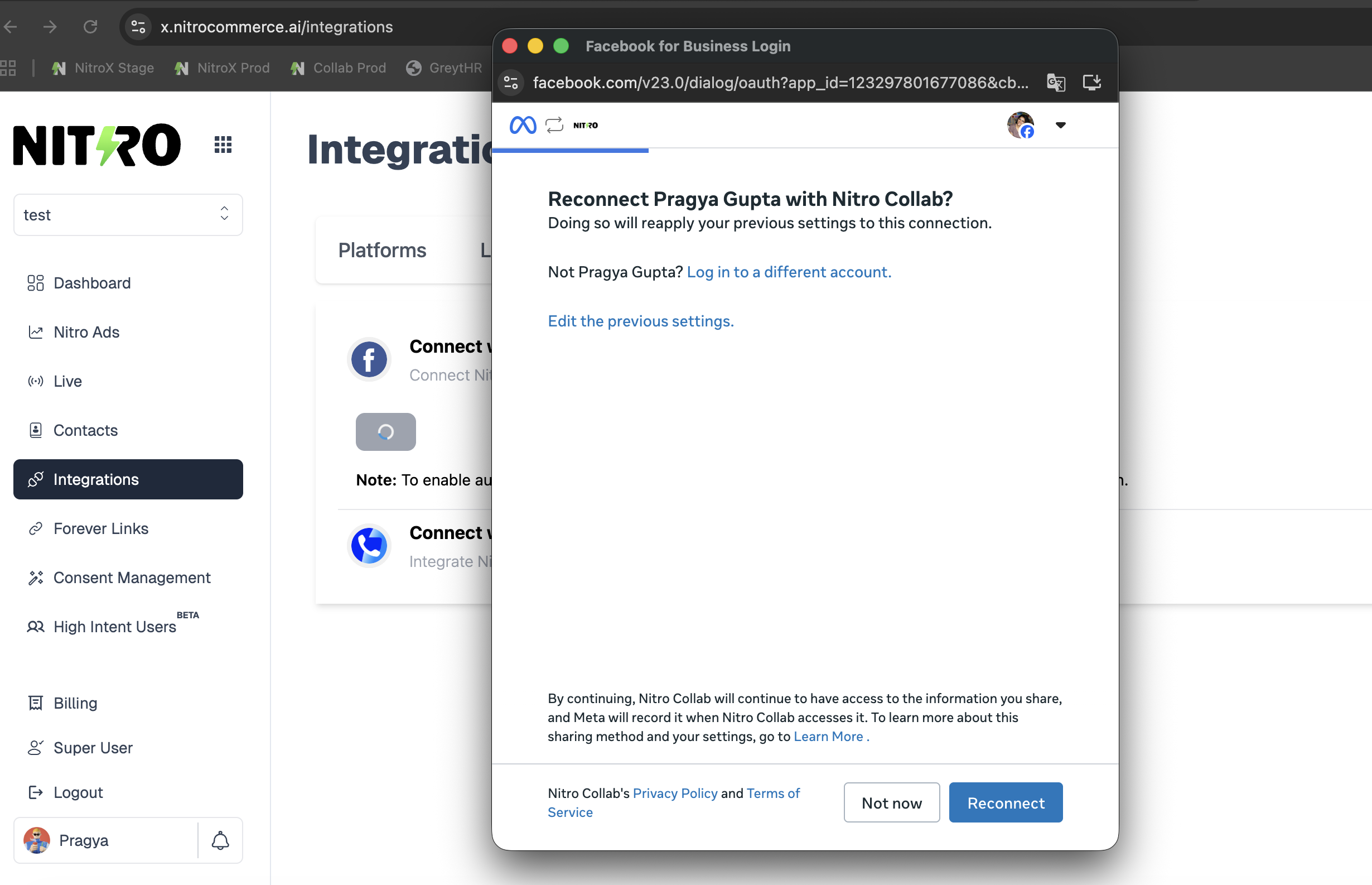Open Log in to a different account link
This screenshot has height=885, width=1372.
click(789, 272)
